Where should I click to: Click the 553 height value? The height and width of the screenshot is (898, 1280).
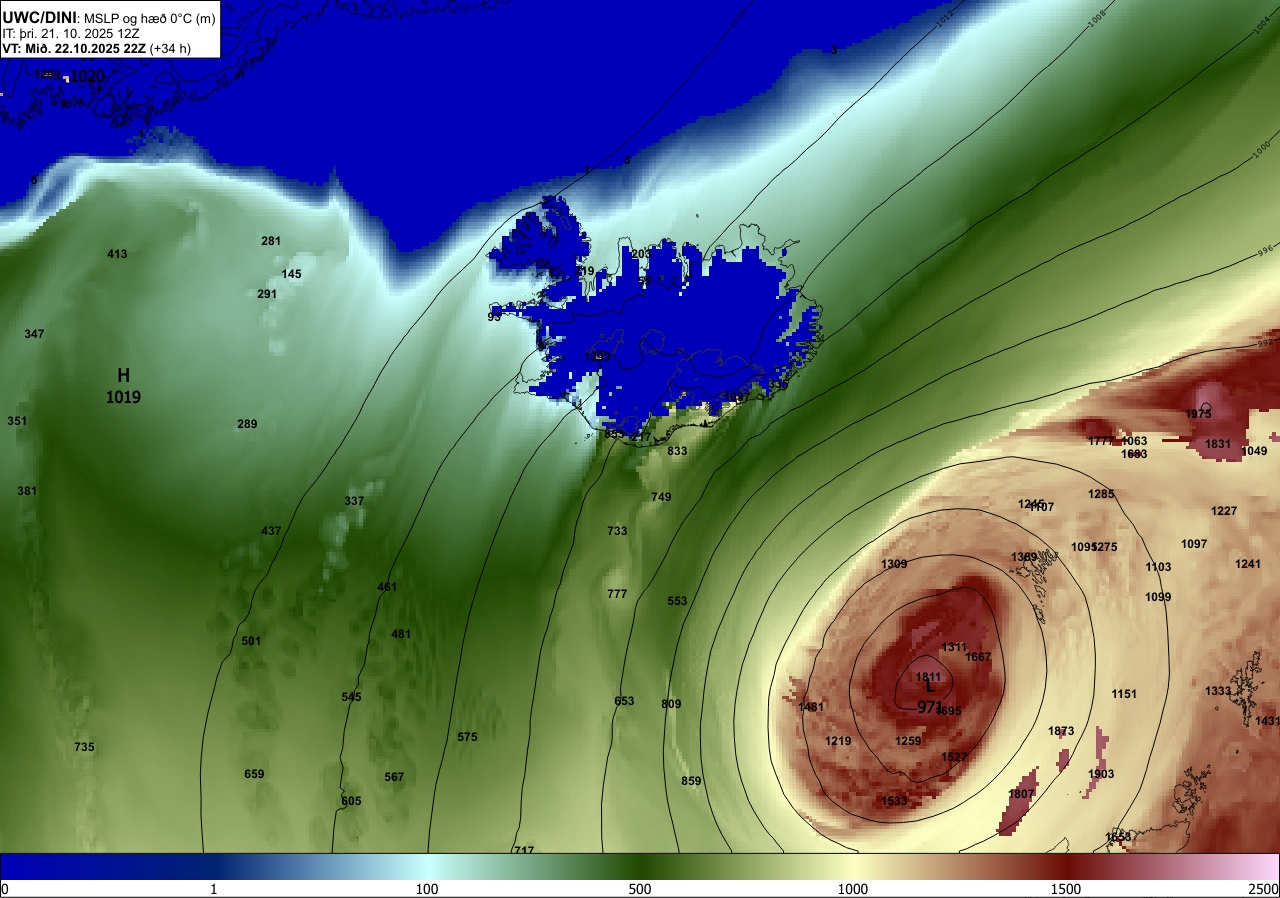click(677, 601)
